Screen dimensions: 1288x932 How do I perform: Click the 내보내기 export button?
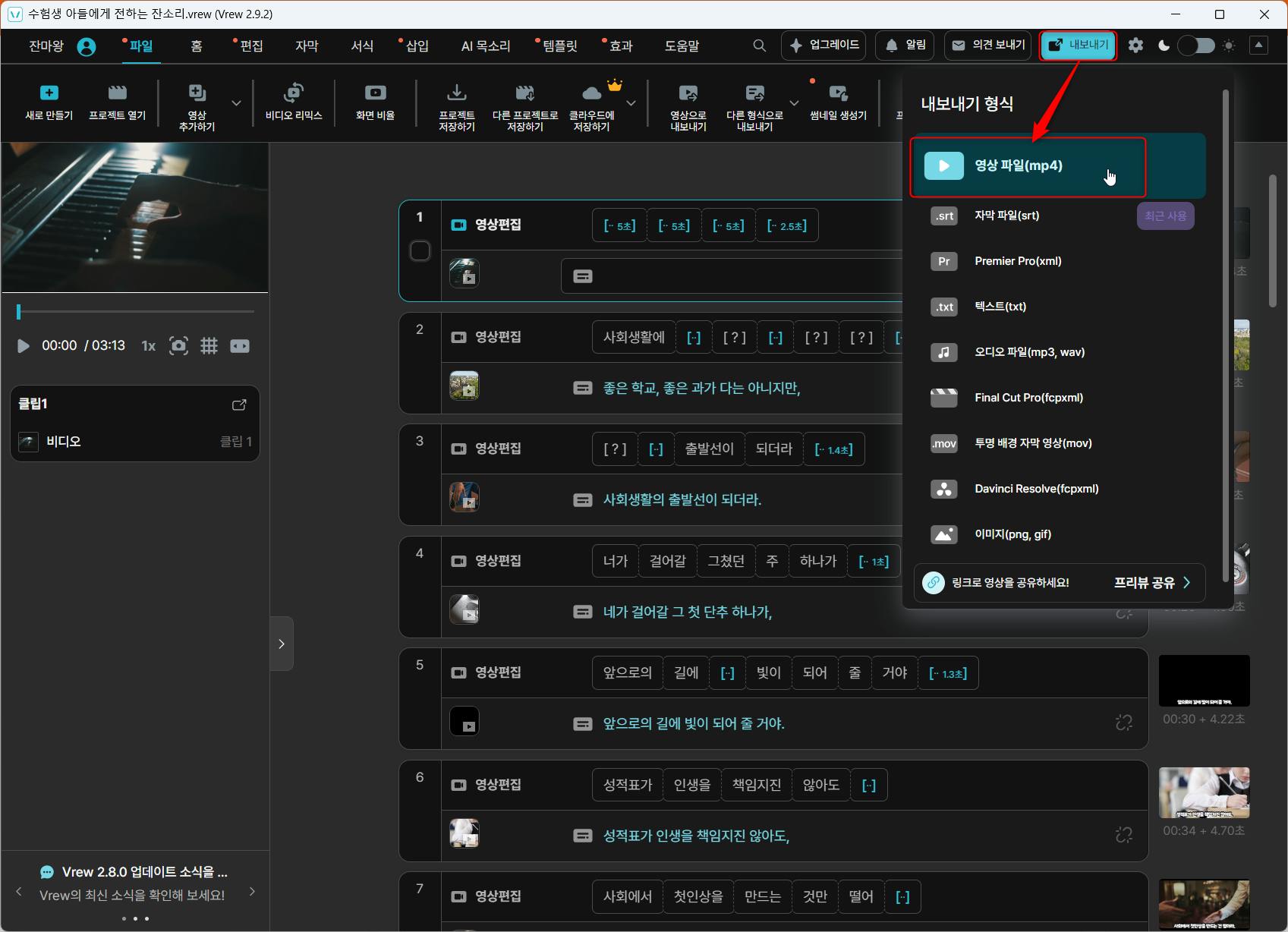(1079, 46)
